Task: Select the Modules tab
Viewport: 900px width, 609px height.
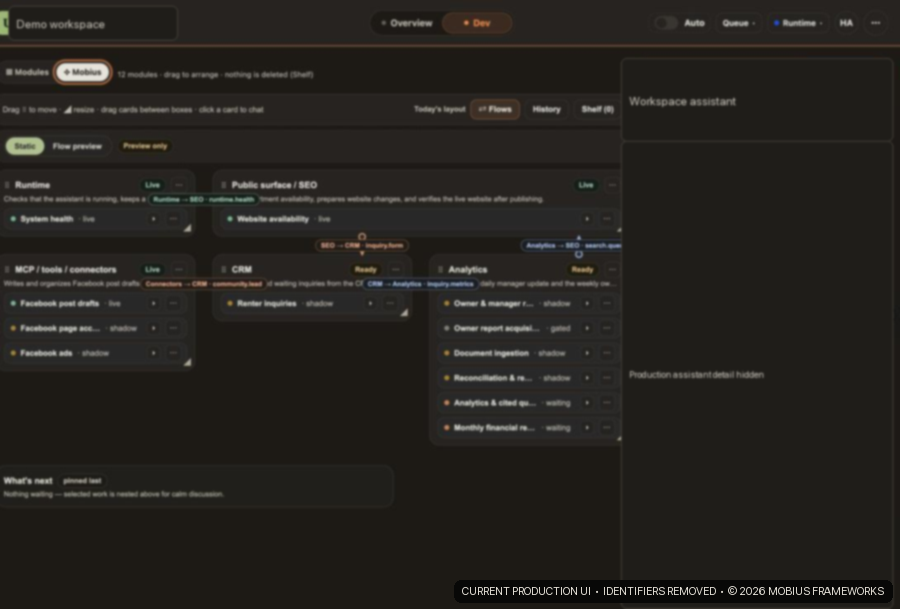Action: [x=27, y=72]
